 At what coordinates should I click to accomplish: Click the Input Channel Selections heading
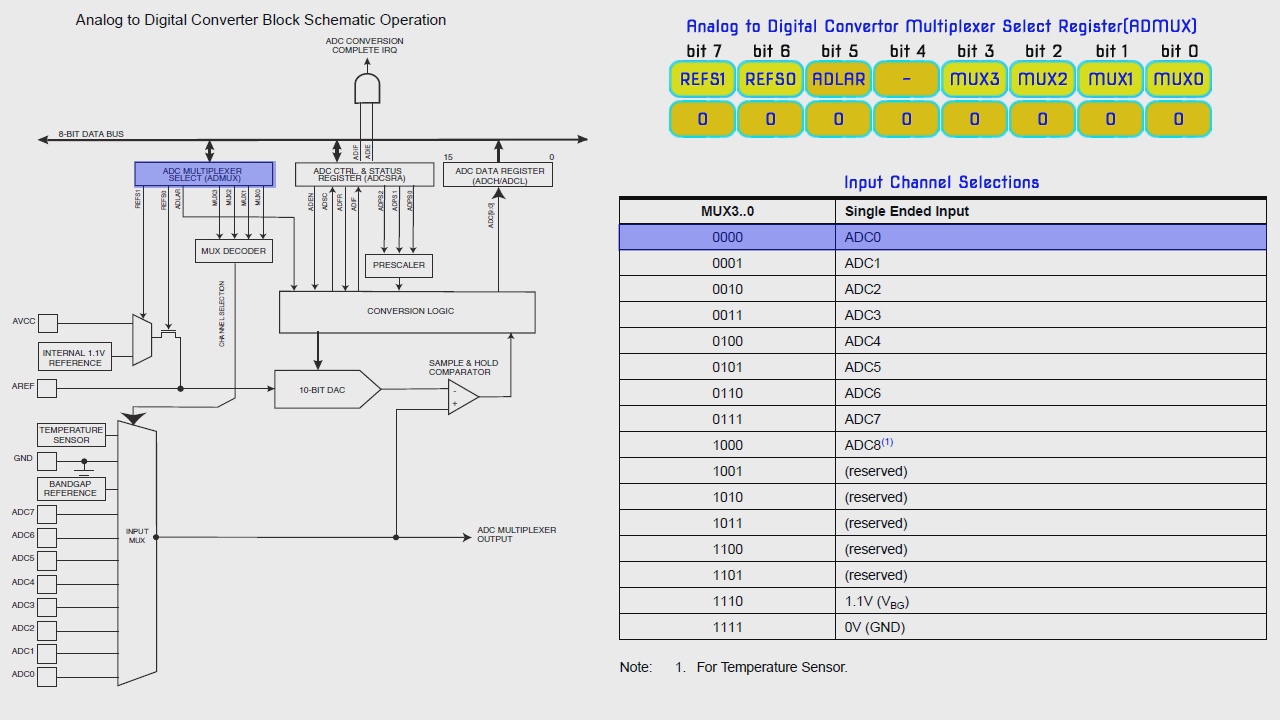[x=941, y=182]
